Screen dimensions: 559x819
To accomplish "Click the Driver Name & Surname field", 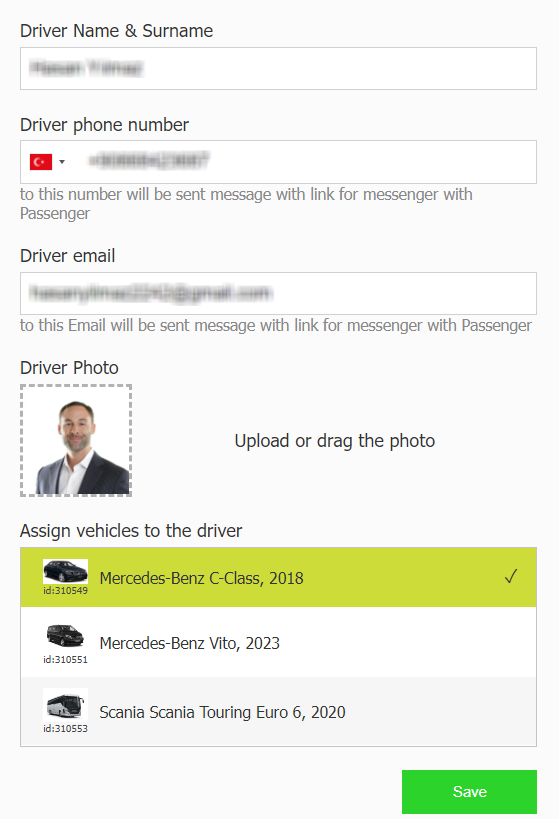I will coord(278,68).
